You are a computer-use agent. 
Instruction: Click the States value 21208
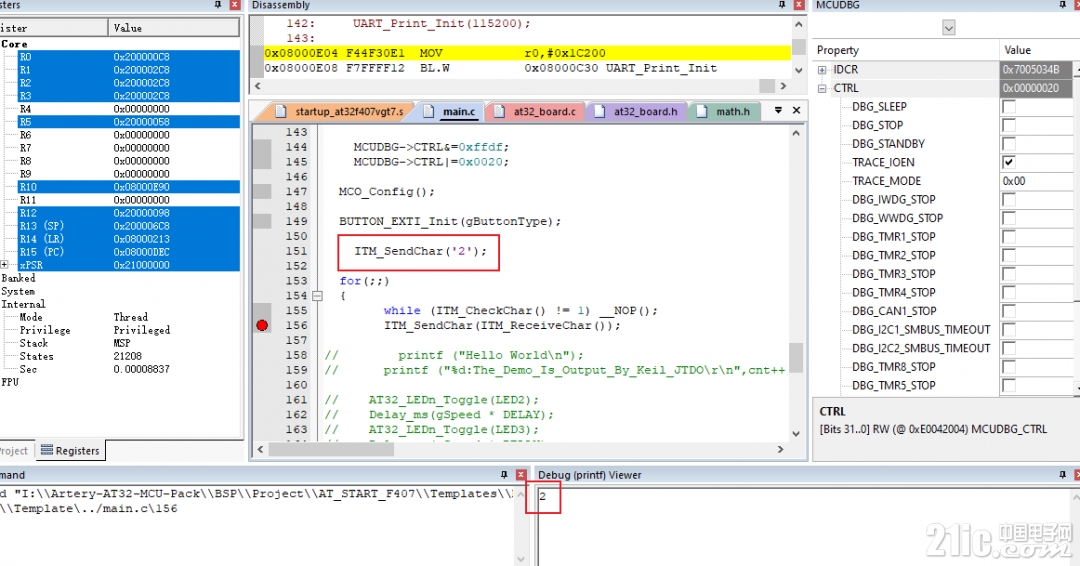pyautogui.click(x=127, y=357)
